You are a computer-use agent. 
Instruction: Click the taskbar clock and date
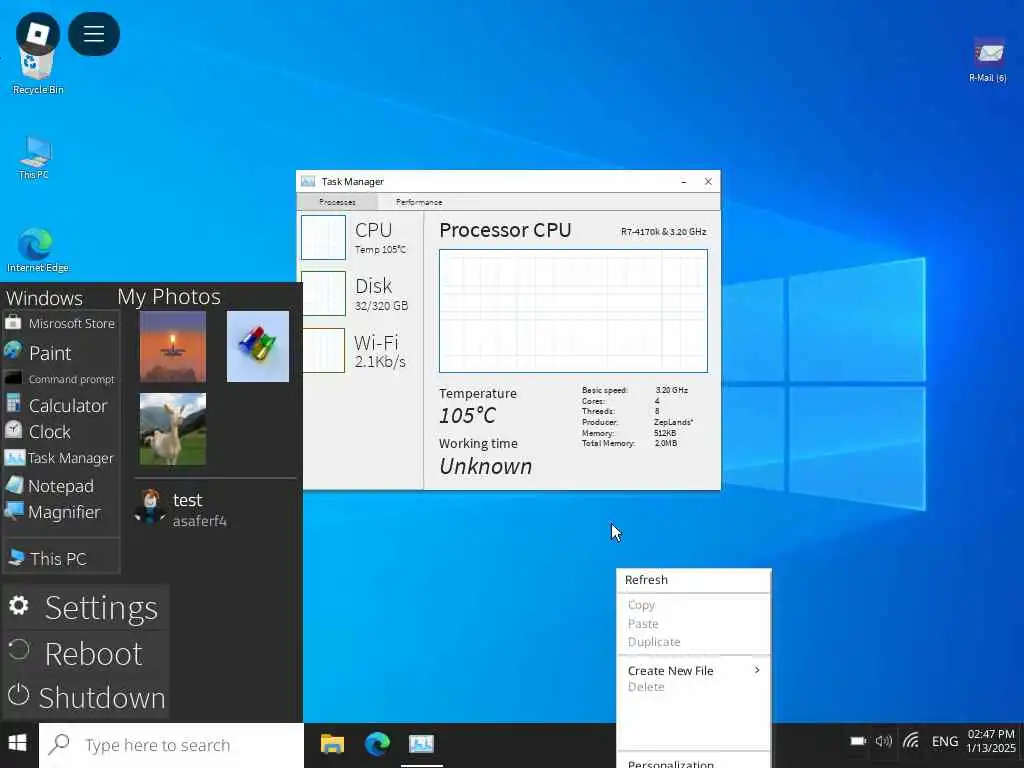tap(991, 741)
